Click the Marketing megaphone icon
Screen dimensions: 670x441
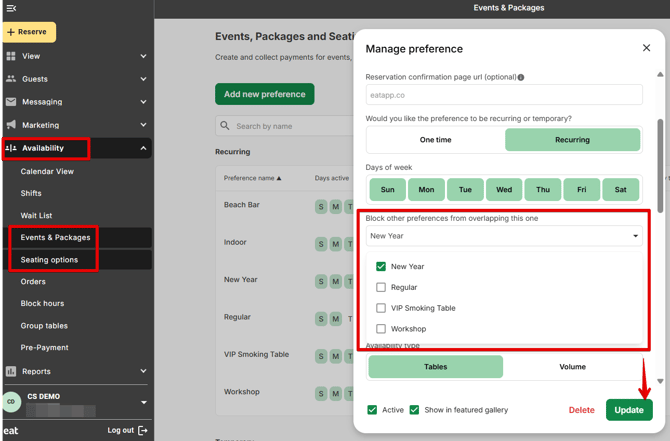point(11,124)
